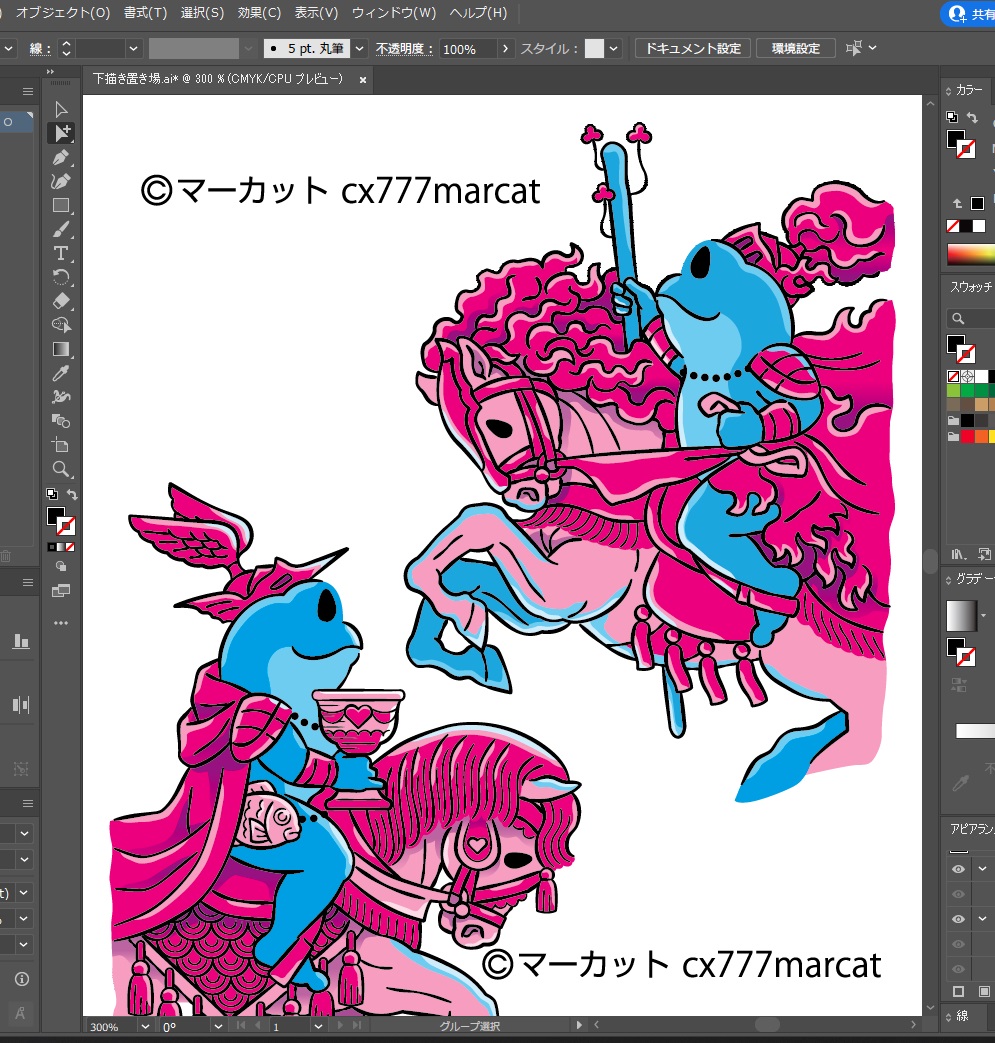Viewport: 995px width, 1043px height.
Task: Open the 効果(C) menu
Action: click(x=259, y=13)
